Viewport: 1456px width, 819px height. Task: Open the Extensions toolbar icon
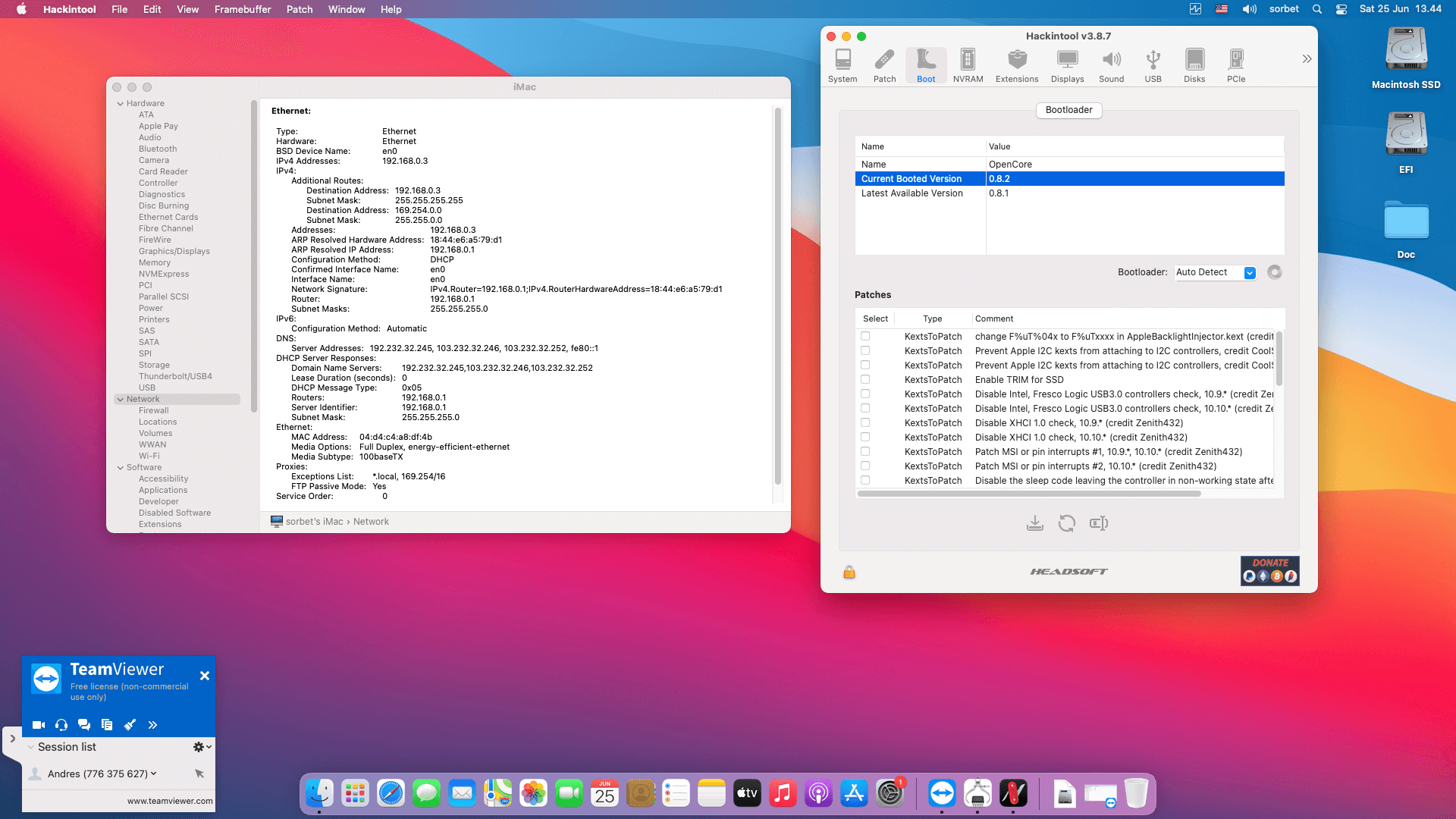pos(1017,65)
